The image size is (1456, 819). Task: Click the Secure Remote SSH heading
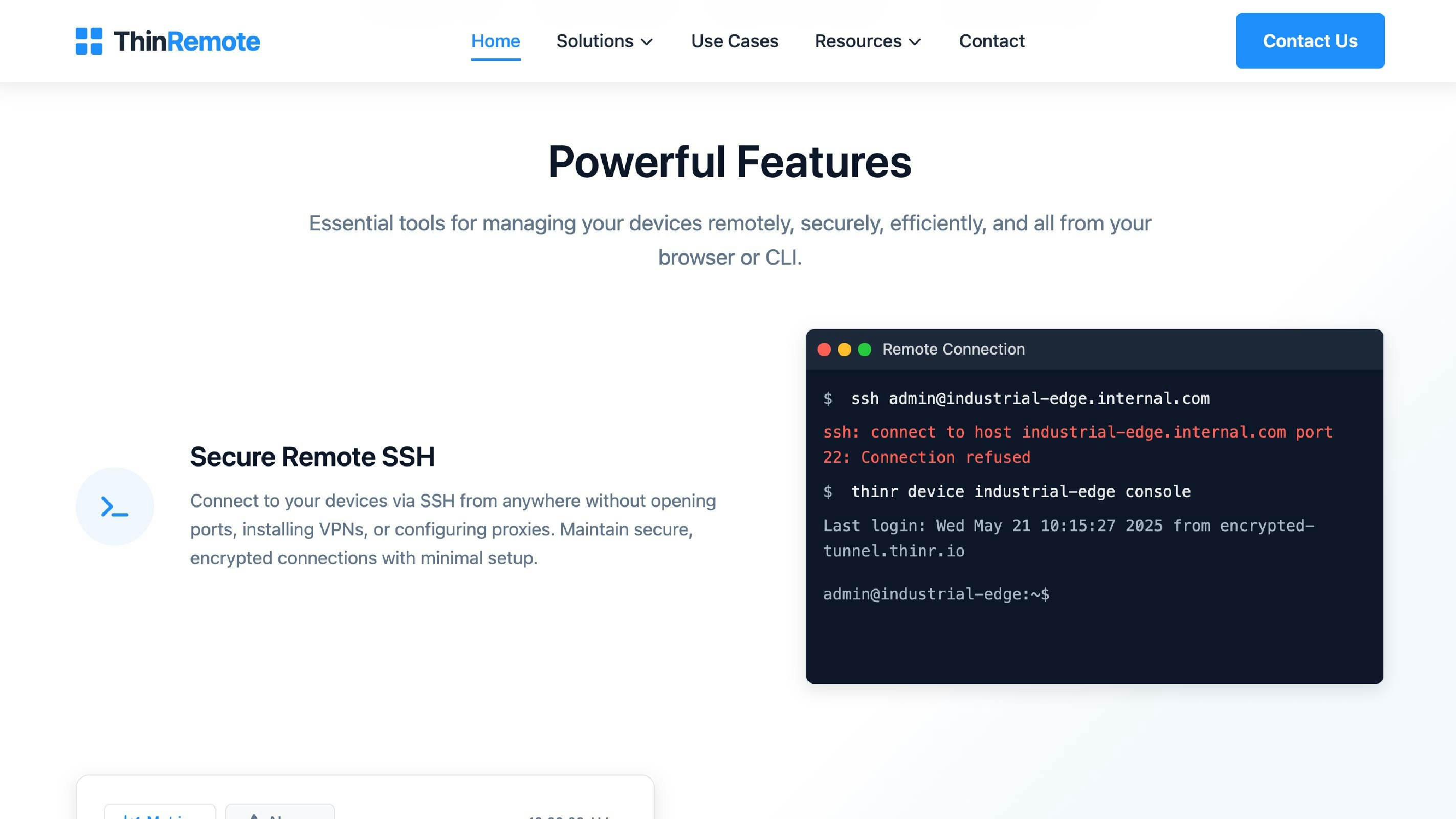tap(312, 457)
